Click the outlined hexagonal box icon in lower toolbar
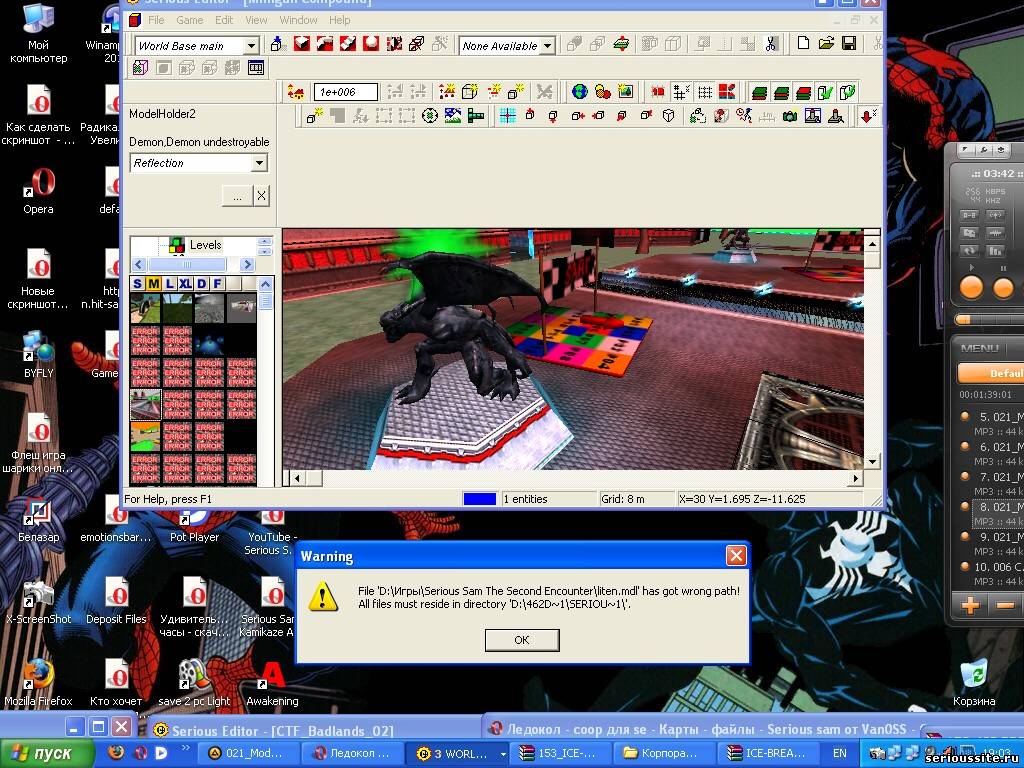The image size is (1024, 768). (x=668, y=117)
